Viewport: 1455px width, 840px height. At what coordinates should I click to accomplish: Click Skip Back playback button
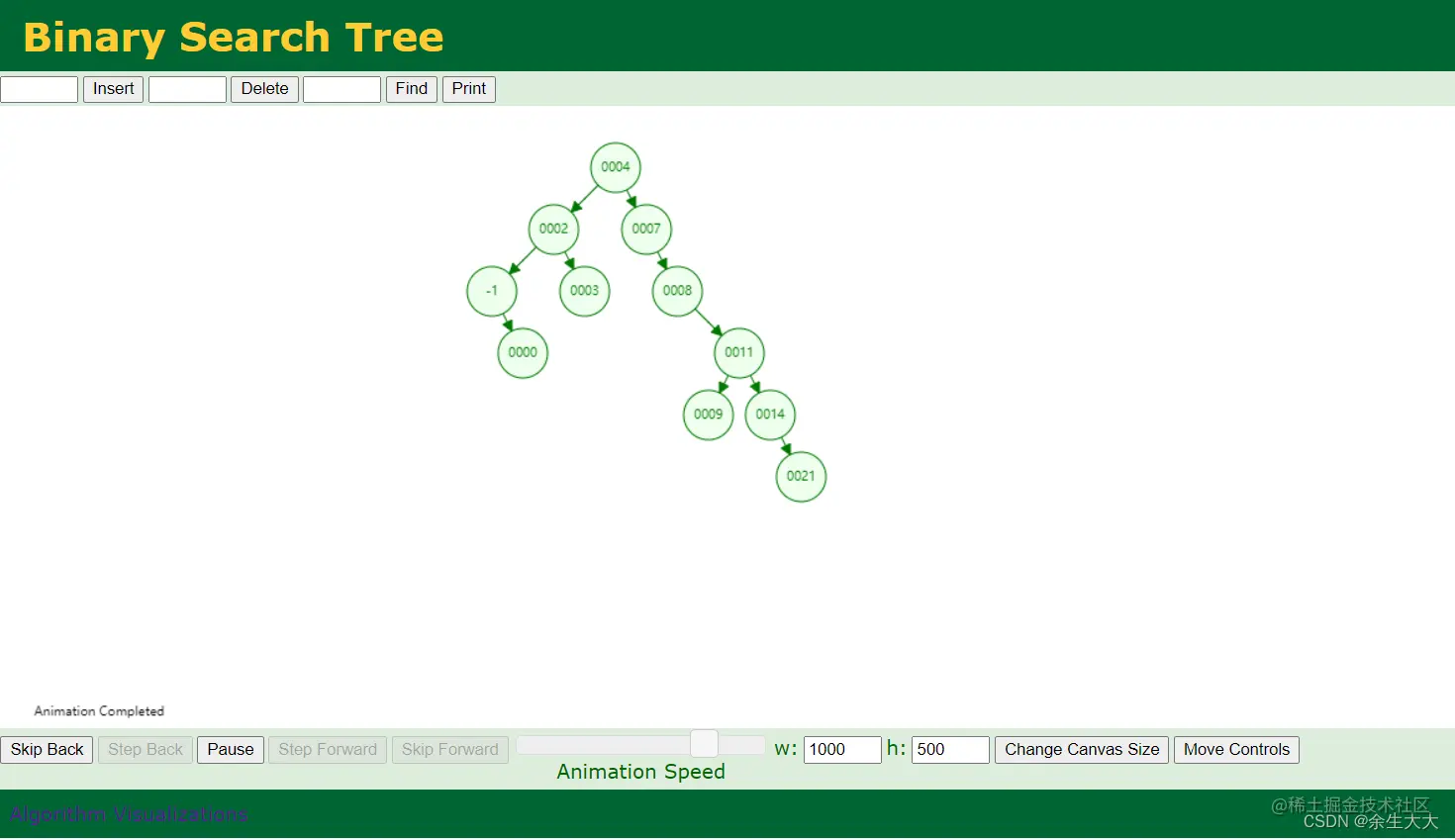(48, 750)
